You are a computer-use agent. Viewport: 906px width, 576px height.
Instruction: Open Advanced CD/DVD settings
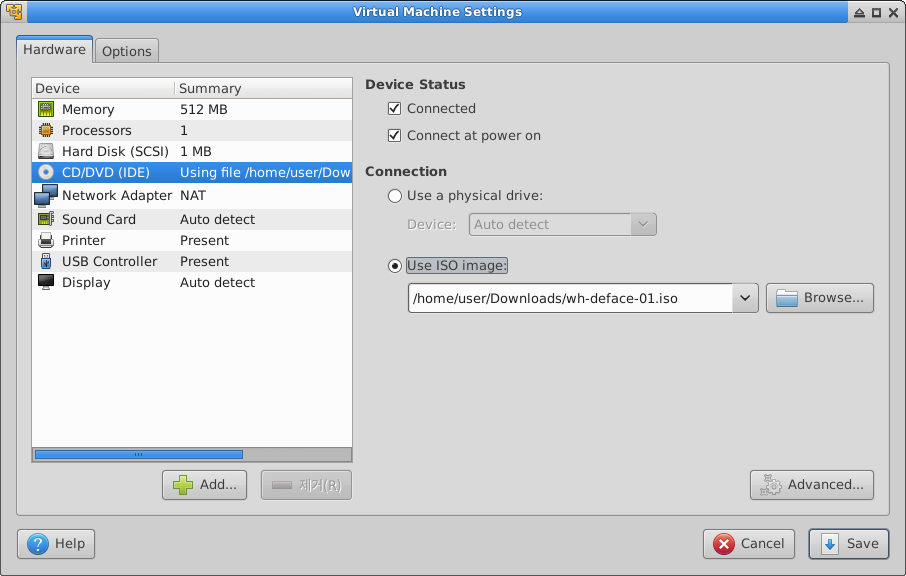[x=812, y=485]
